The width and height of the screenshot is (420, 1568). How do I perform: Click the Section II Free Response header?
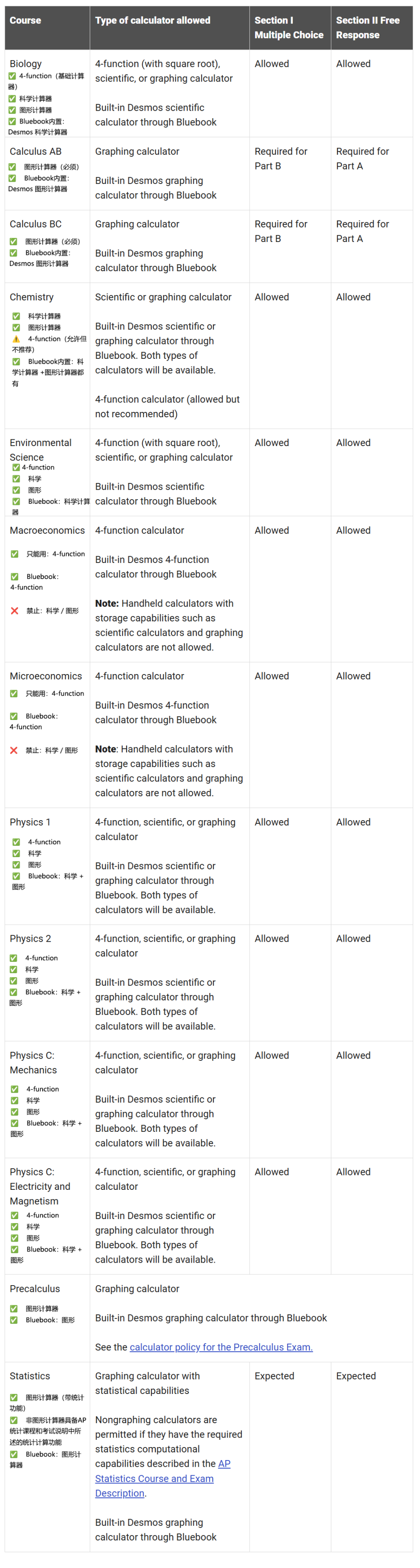point(367,27)
